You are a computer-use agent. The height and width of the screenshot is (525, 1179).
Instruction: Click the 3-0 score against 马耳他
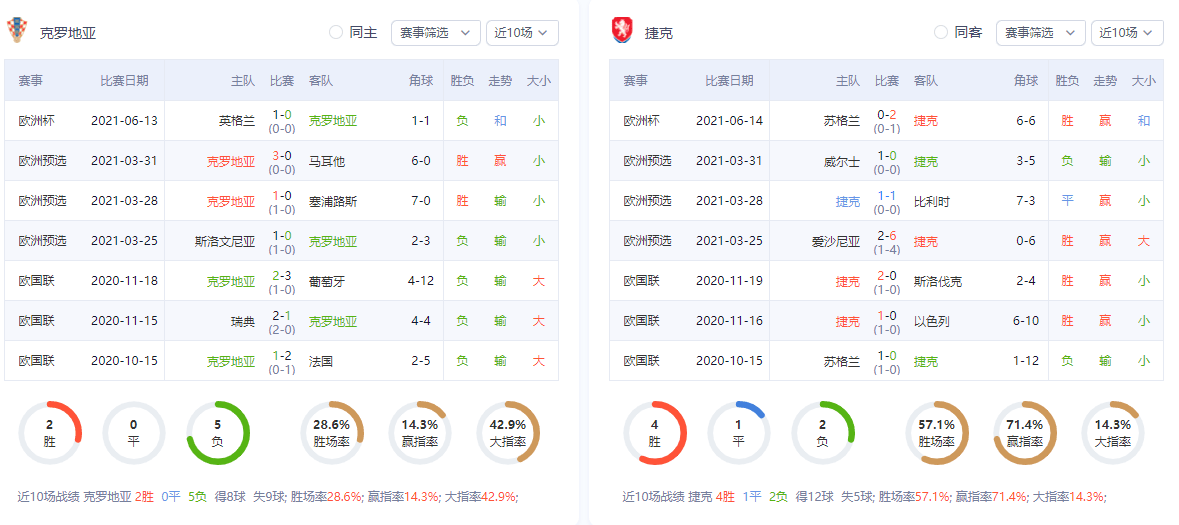click(x=282, y=155)
